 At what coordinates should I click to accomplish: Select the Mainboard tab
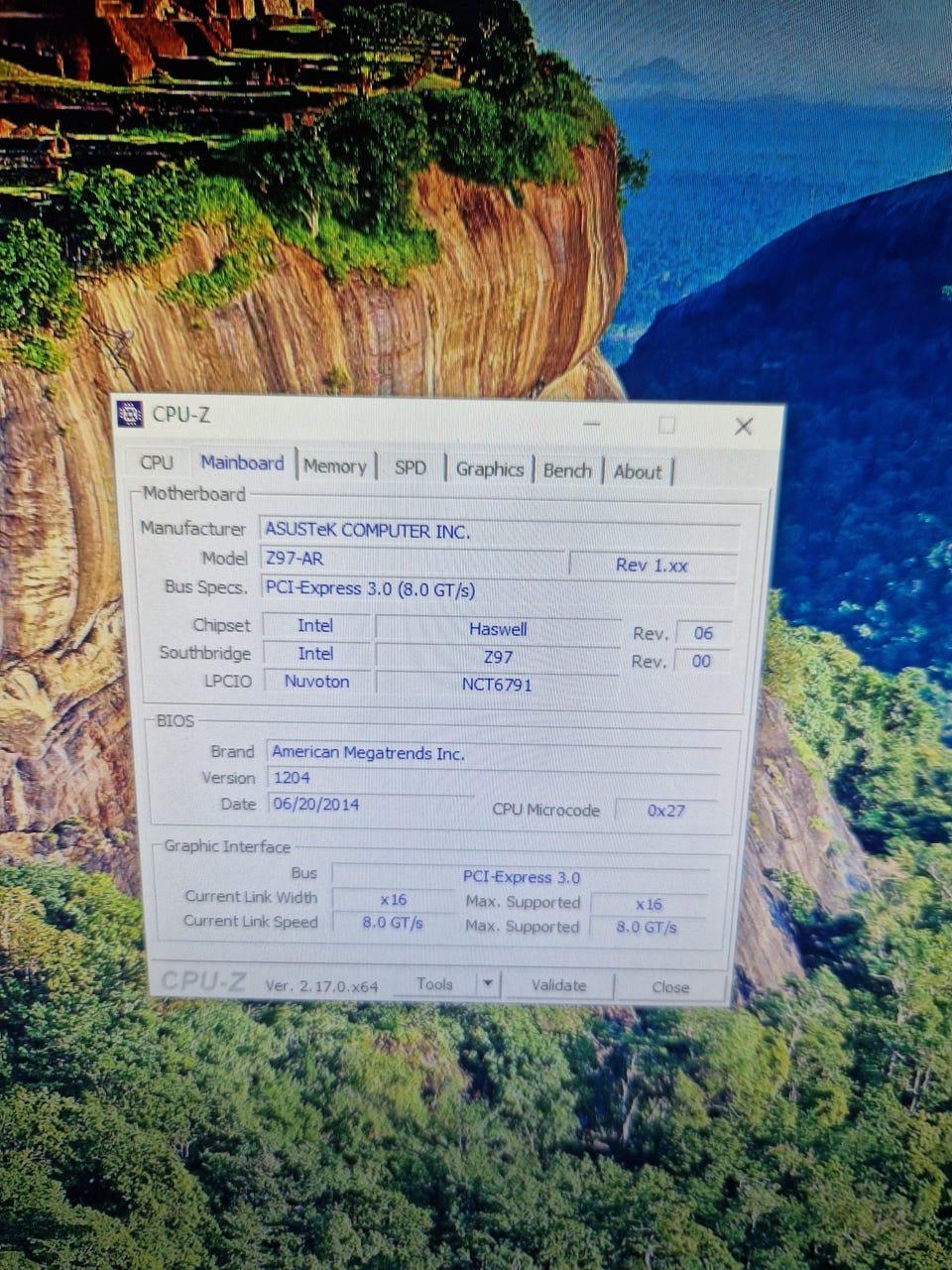pyautogui.click(x=242, y=462)
